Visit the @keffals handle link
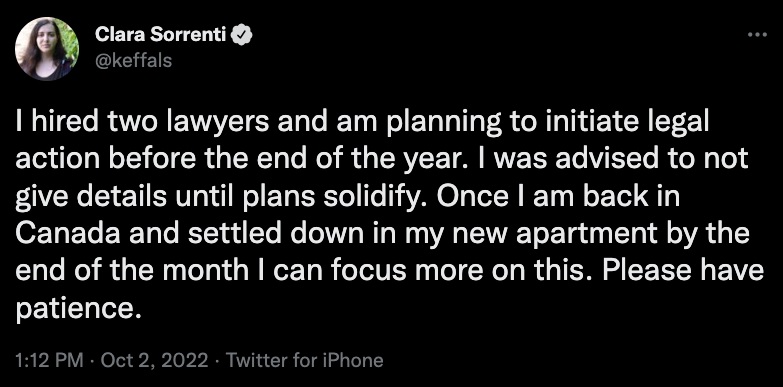Image resolution: width=783 pixels, height=387 pixels. pyautogui.click(x=133, y=60)
